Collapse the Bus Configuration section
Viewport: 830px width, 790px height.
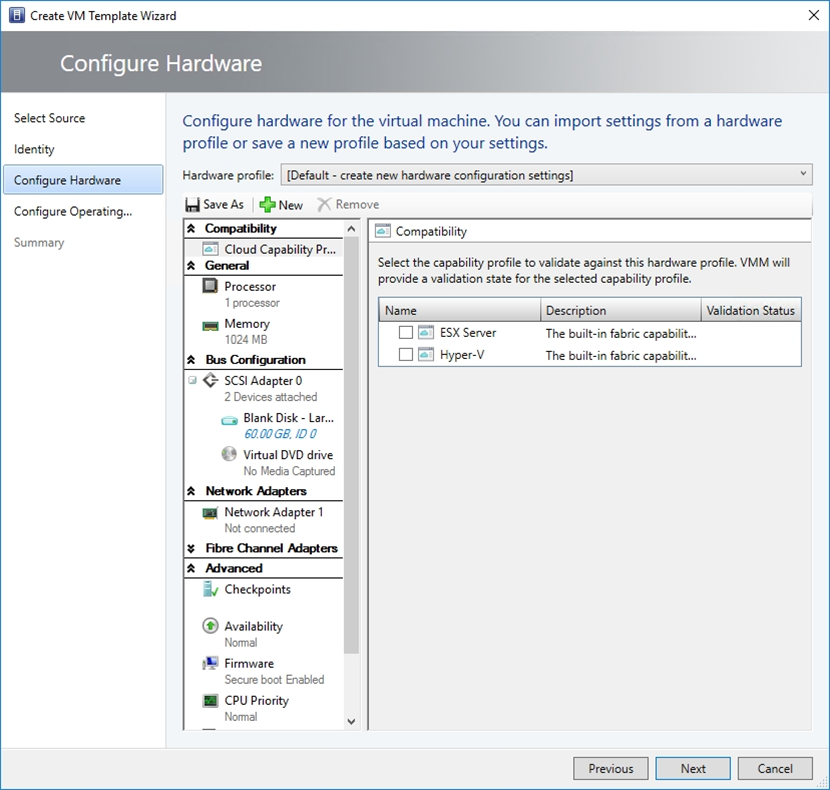192,360
